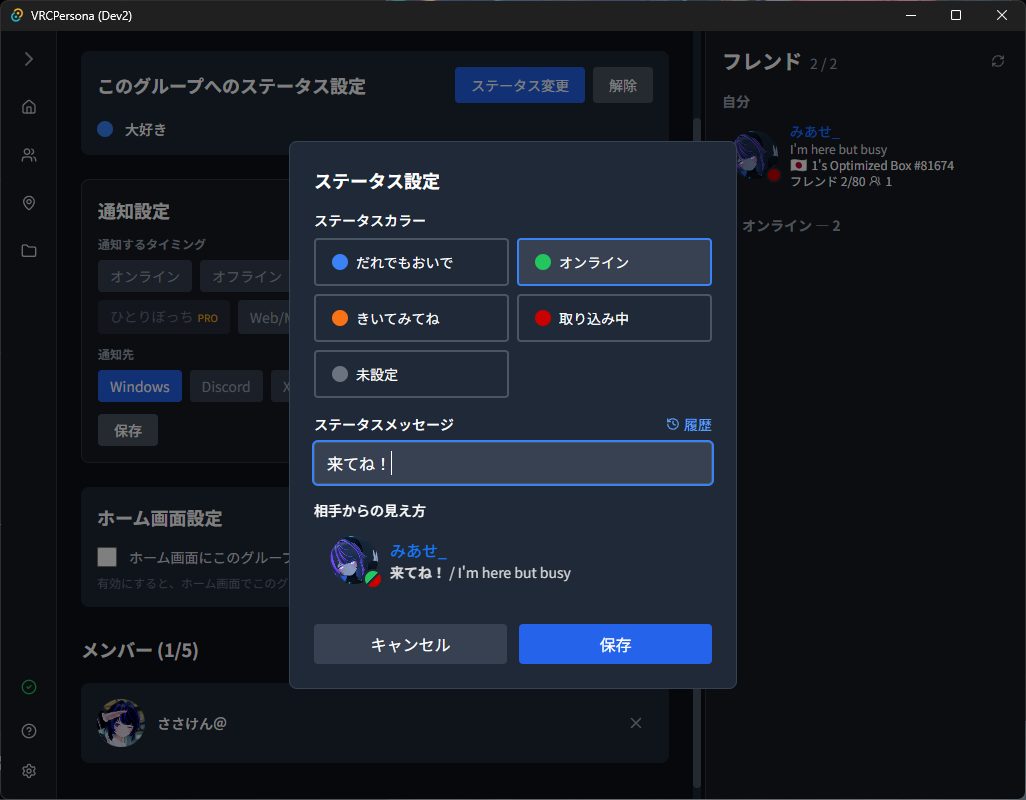1026x800 pixels.
Task: Open settings via the gear icon
Action: 28,771
